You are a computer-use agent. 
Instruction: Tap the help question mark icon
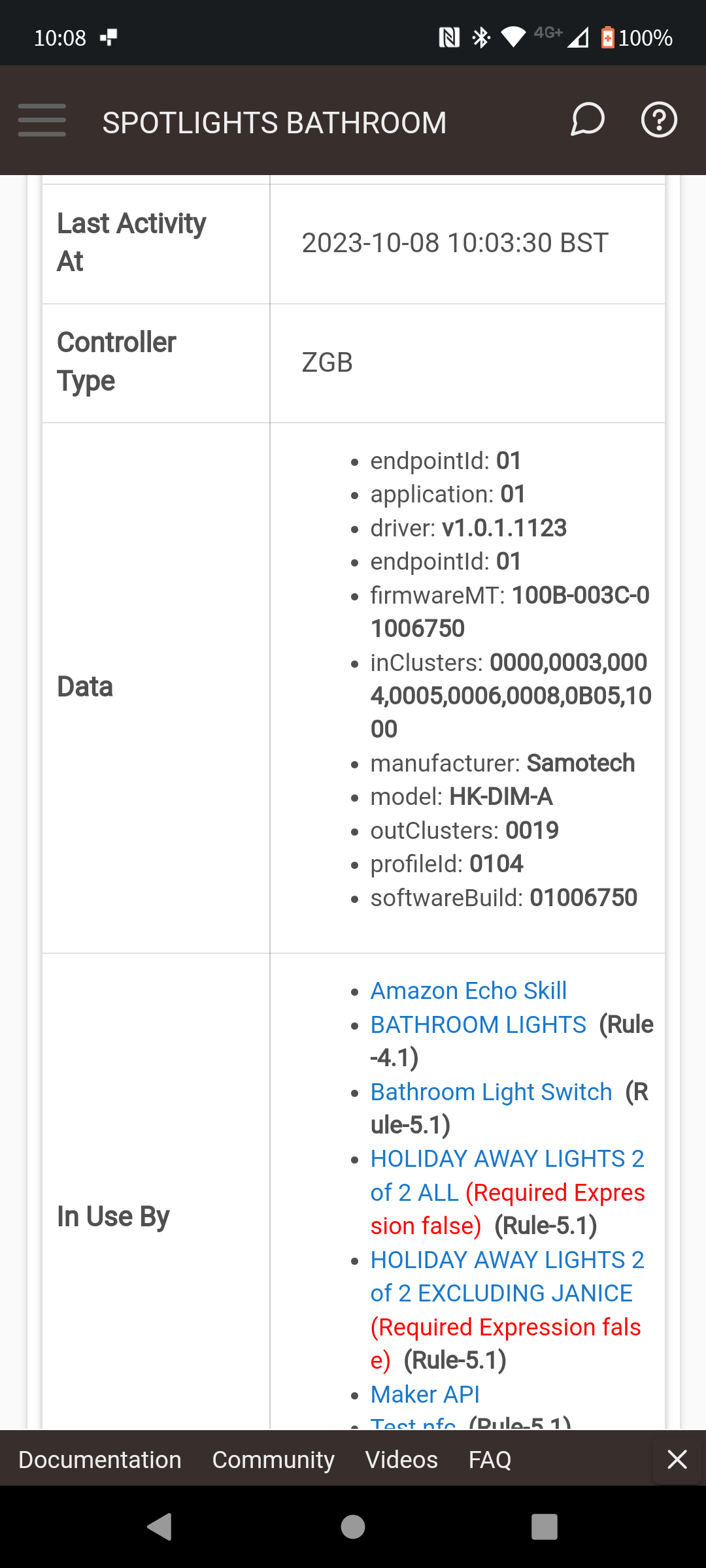(x=658, y=120)
